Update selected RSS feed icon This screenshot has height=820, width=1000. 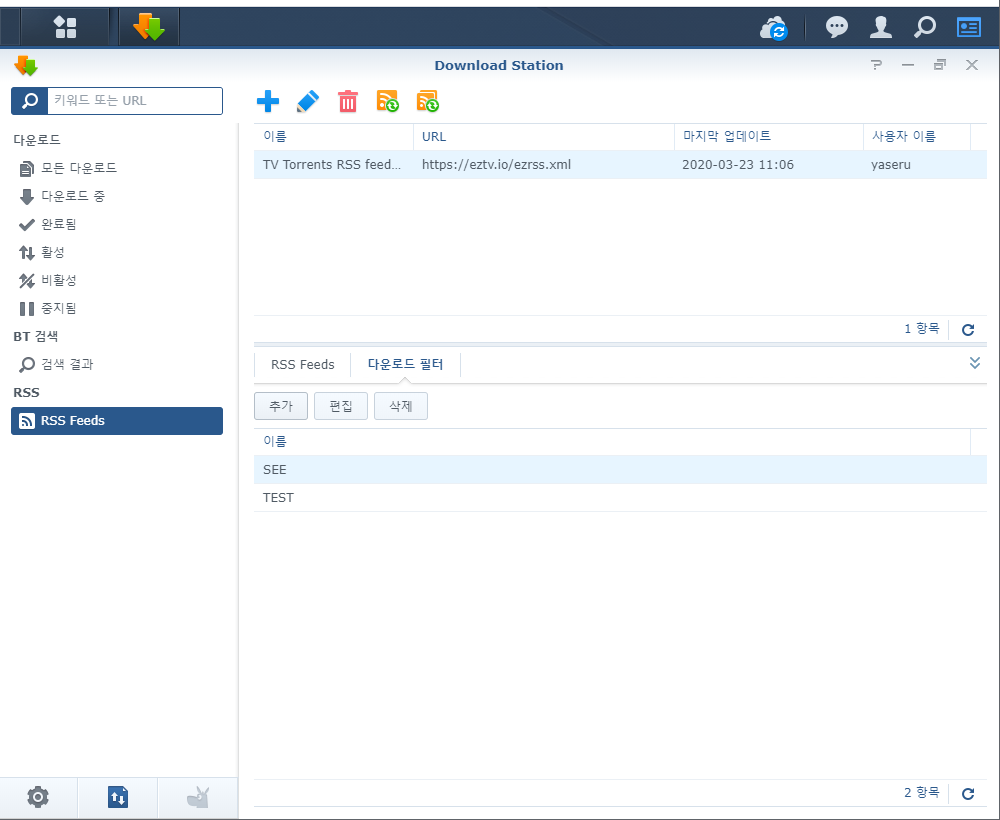388,101
